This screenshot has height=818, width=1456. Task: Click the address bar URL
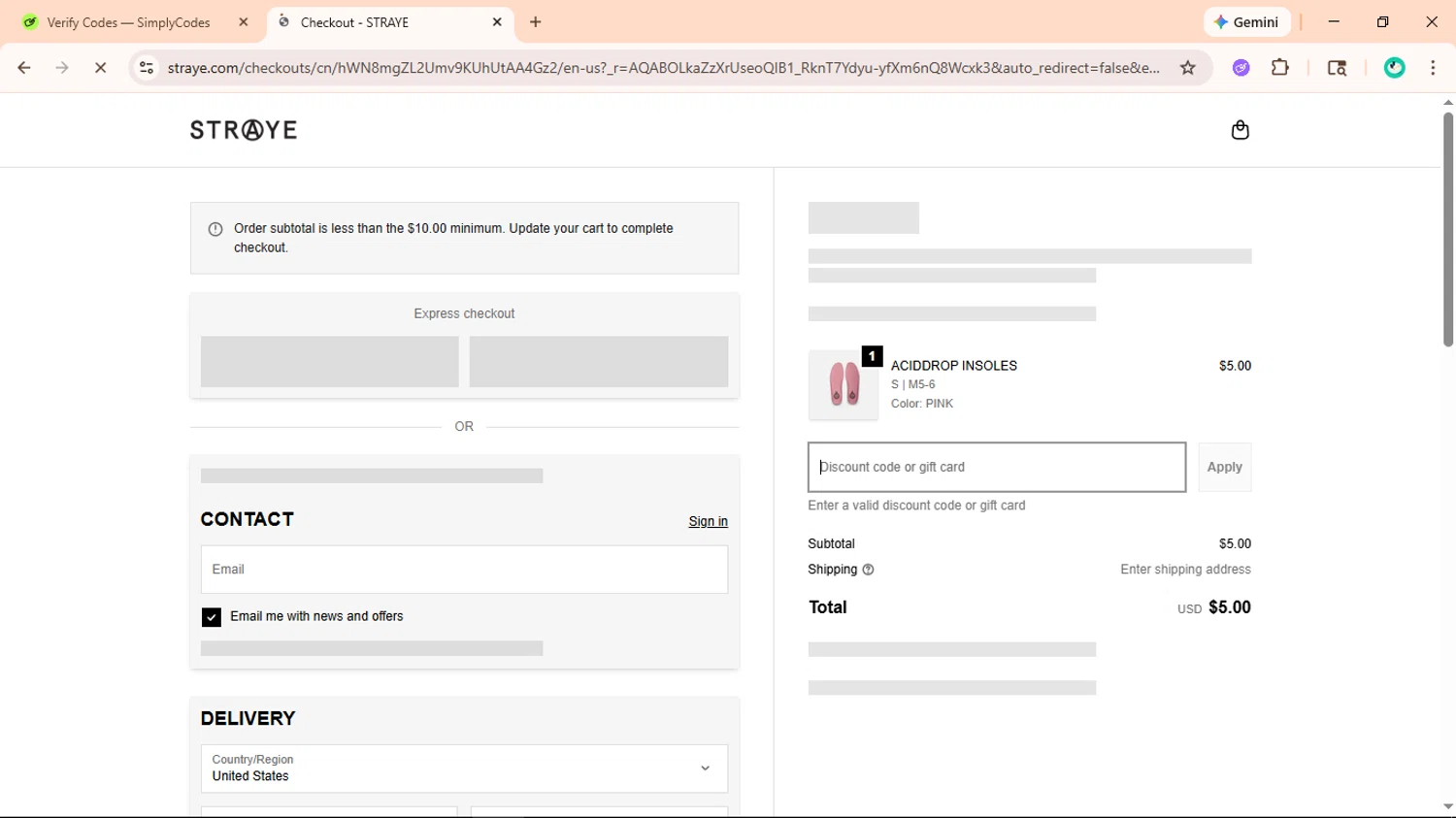point(663,68)
